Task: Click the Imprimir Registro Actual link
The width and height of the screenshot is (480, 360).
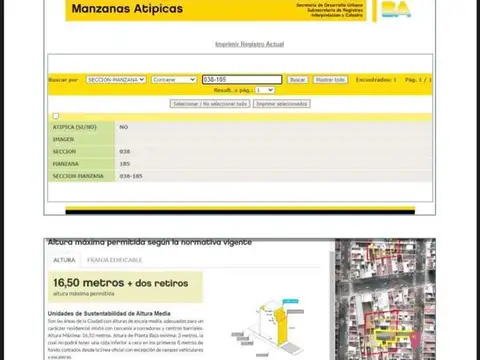Action: click(249, 44)
